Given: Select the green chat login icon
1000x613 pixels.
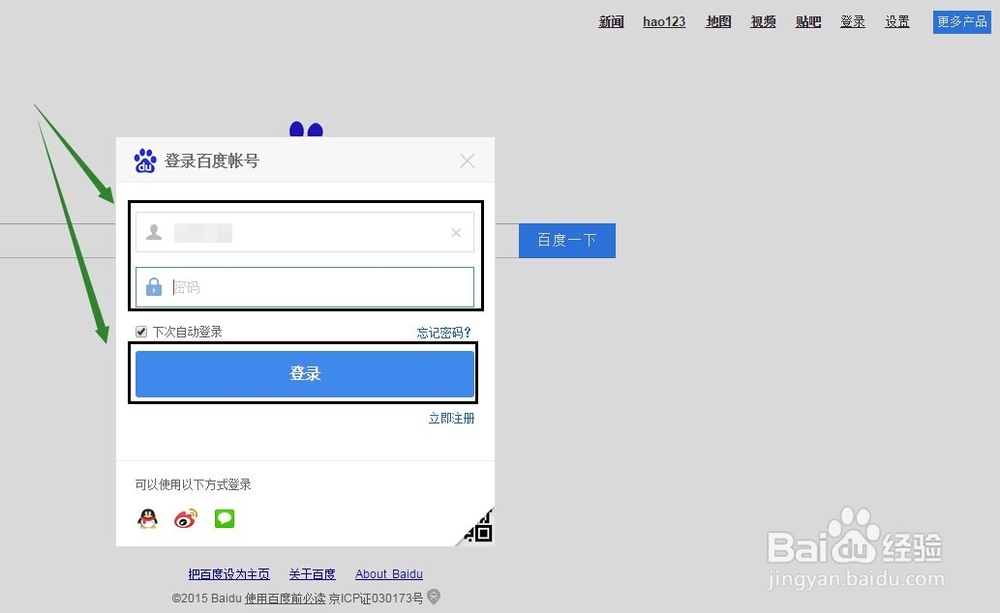Looking at the screenshot, I should [x=223, y=518].
